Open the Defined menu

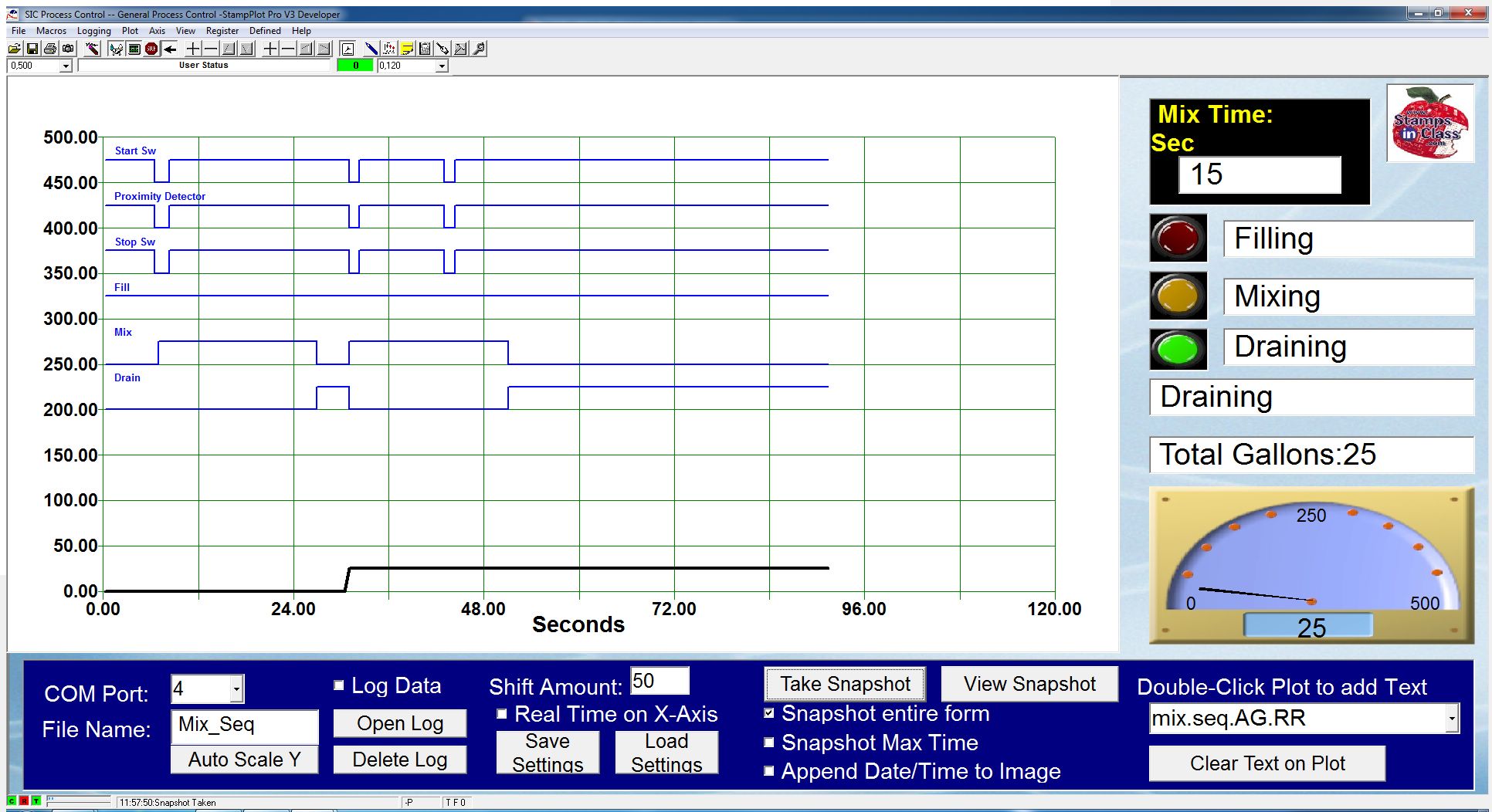tap(265, 31)
